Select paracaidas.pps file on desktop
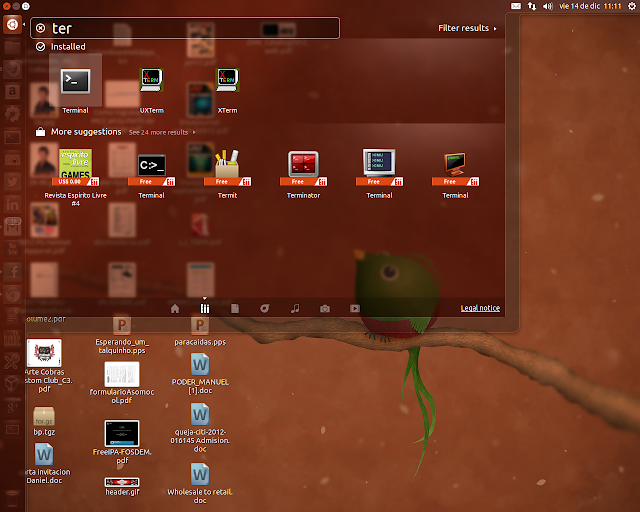Viewport: 640px width, 512px height. coord(200,332)
